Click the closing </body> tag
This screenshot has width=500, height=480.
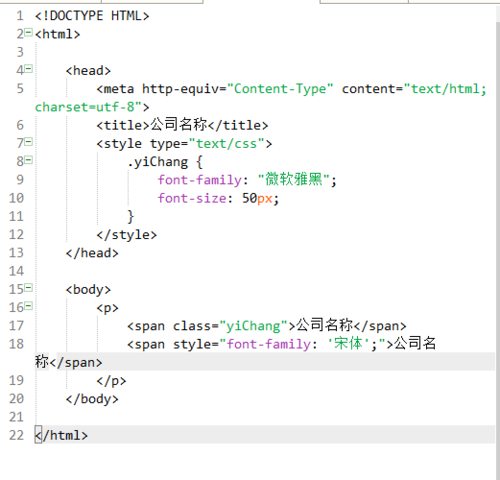point(92,399)
